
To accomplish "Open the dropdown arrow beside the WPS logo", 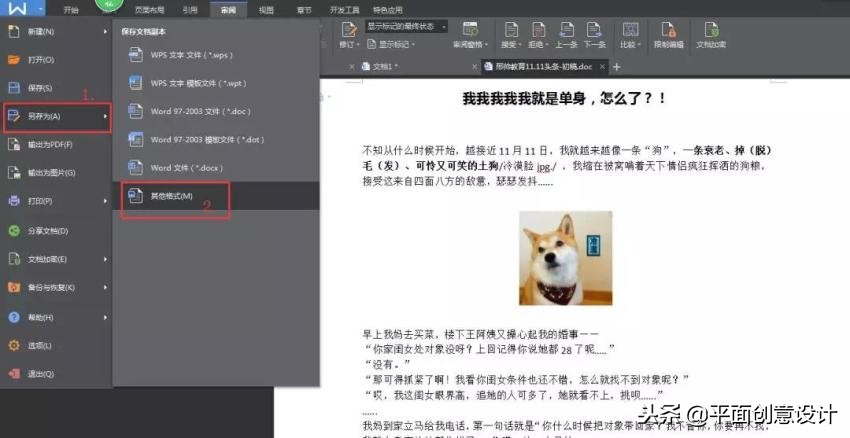I will click(x=40, y=9).
